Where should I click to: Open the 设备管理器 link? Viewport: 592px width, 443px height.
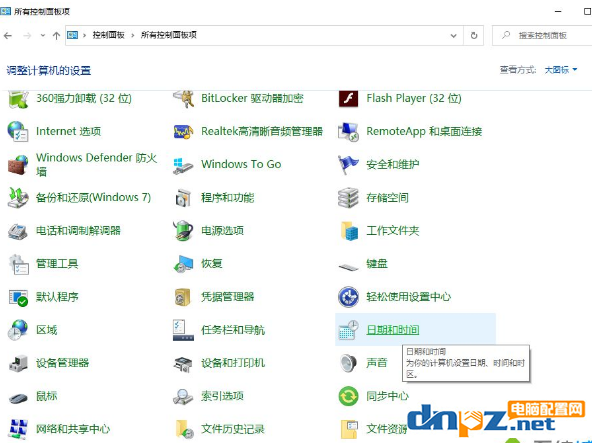click(63, 363)
